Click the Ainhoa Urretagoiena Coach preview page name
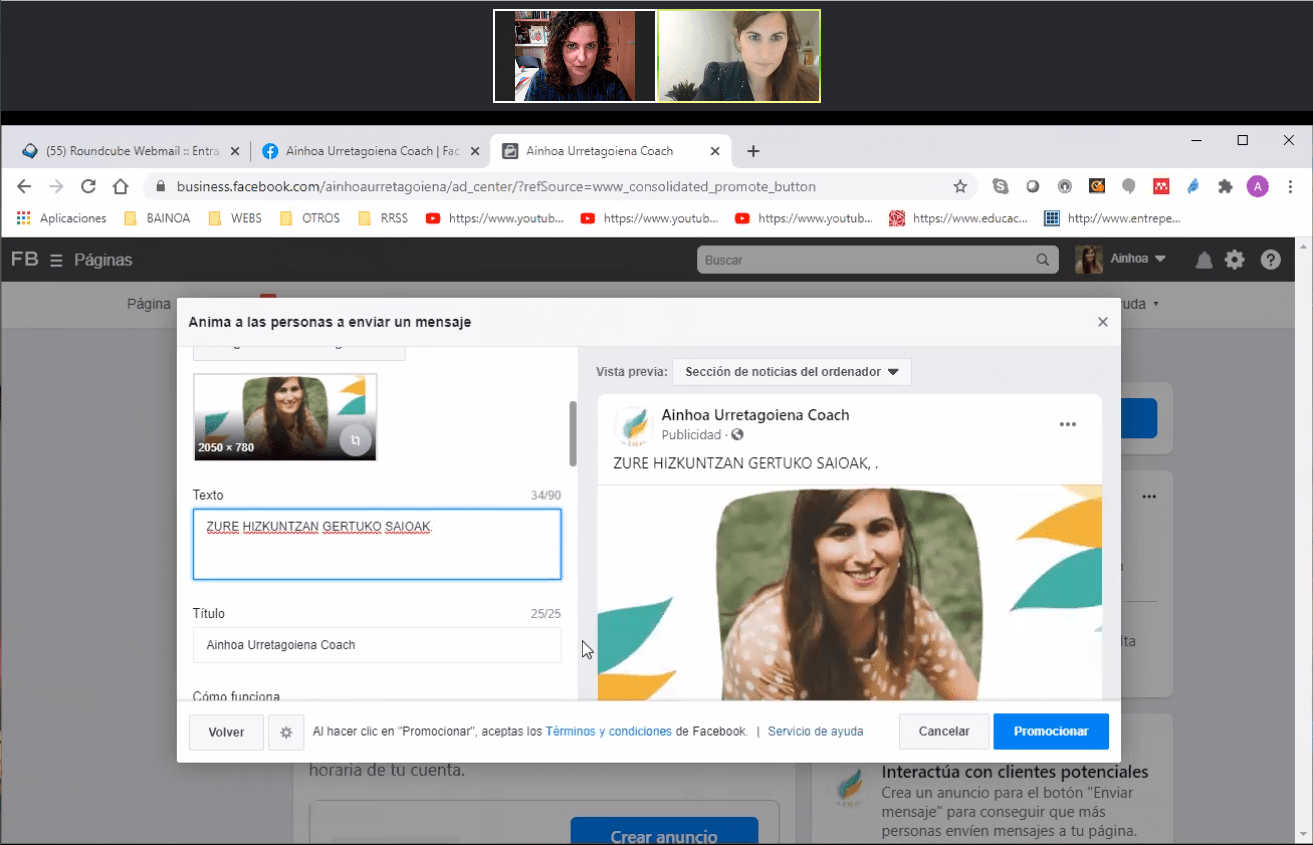The width and height of the screenshot is (1313, 845). coord(755,415)
